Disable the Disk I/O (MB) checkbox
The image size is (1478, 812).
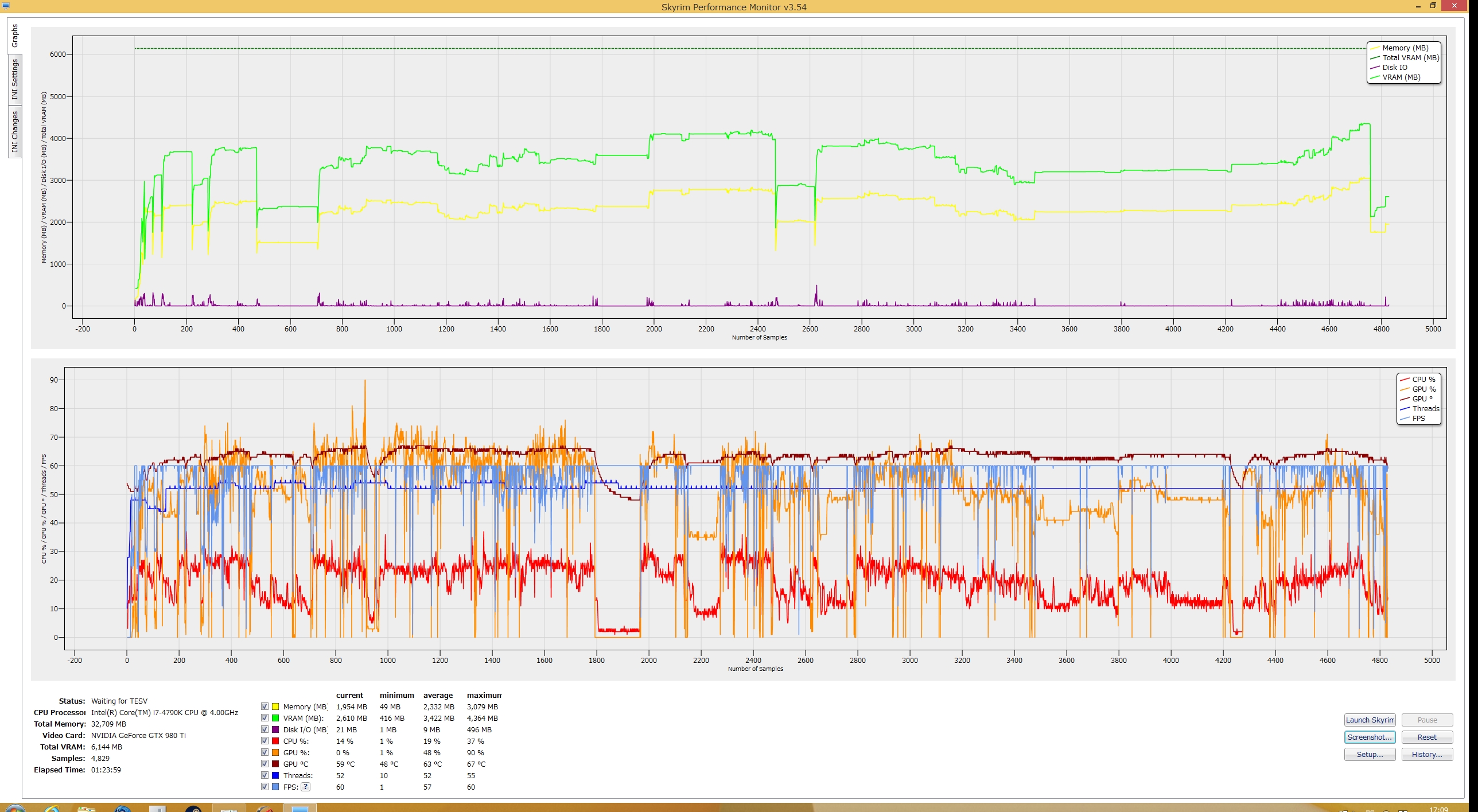265,729
